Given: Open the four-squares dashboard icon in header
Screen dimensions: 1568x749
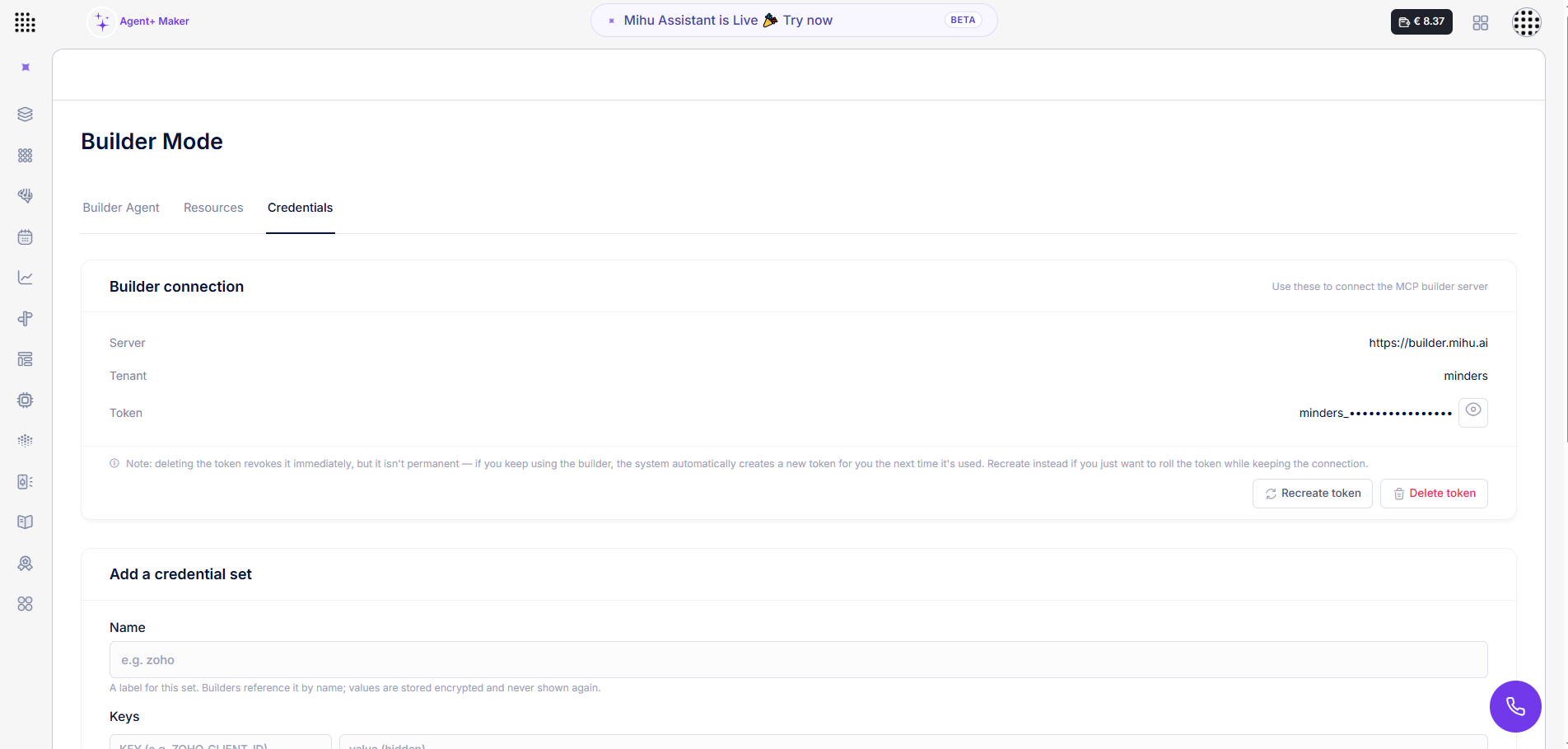Looking at the screenshot, I should [1481, 23].
